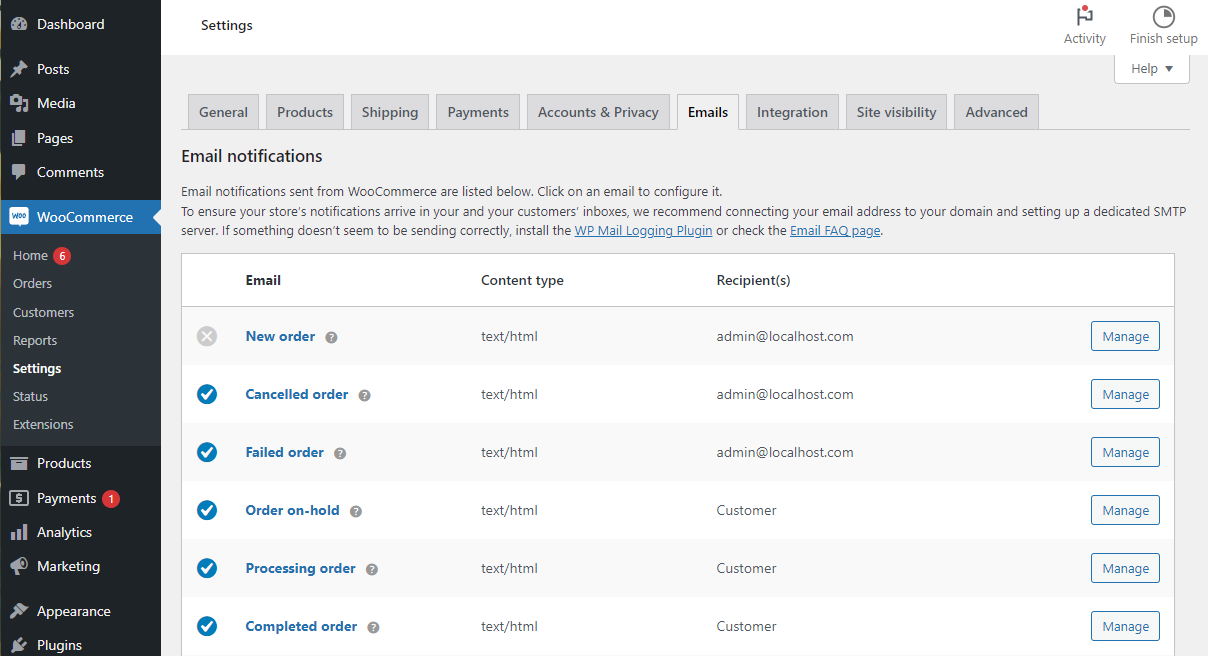This screenshot has width=1208, height=656.
Task: Click the Marketing megaphone icon
Action: click(19, 566)
